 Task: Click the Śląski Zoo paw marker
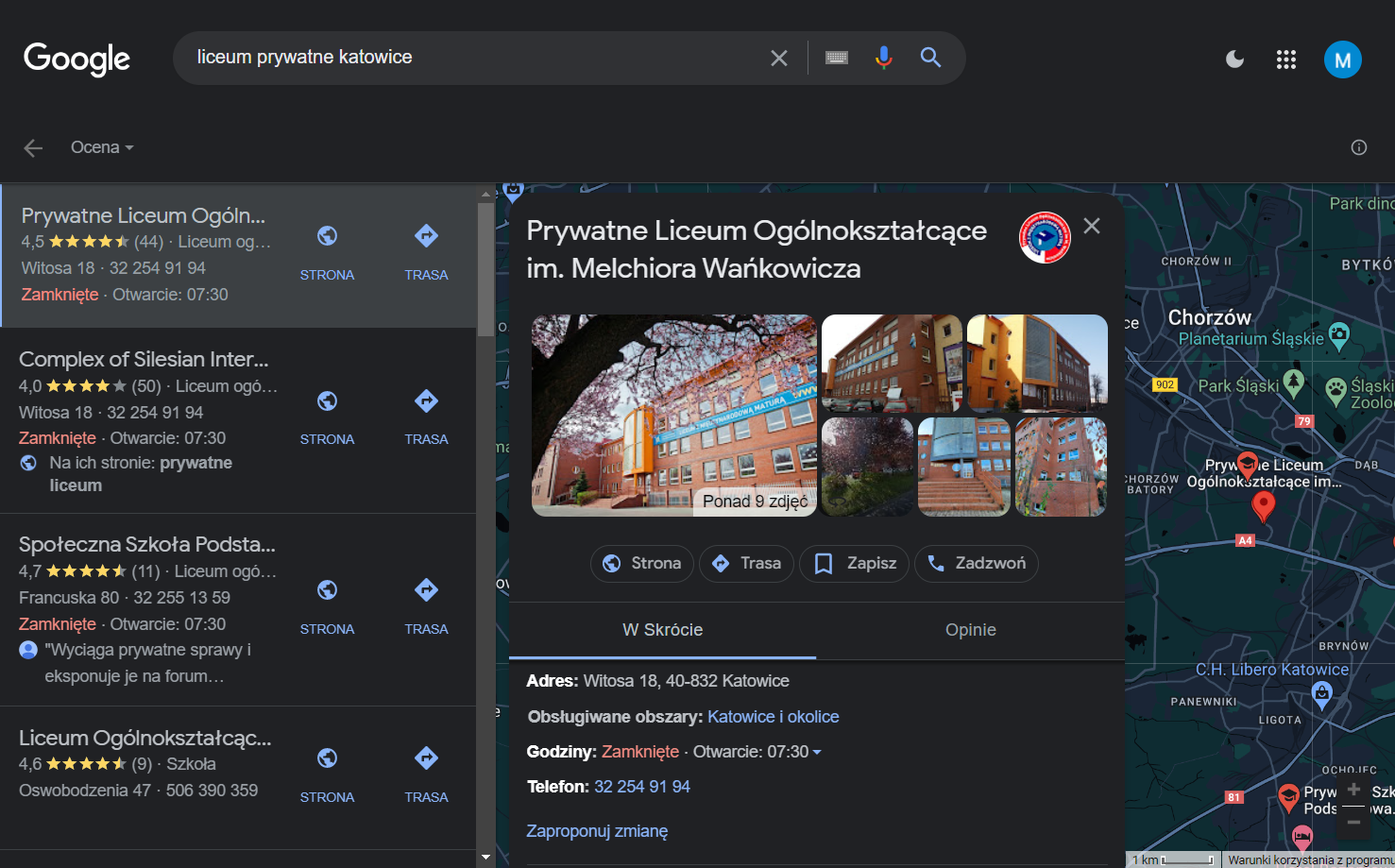tap(1335, 390)
